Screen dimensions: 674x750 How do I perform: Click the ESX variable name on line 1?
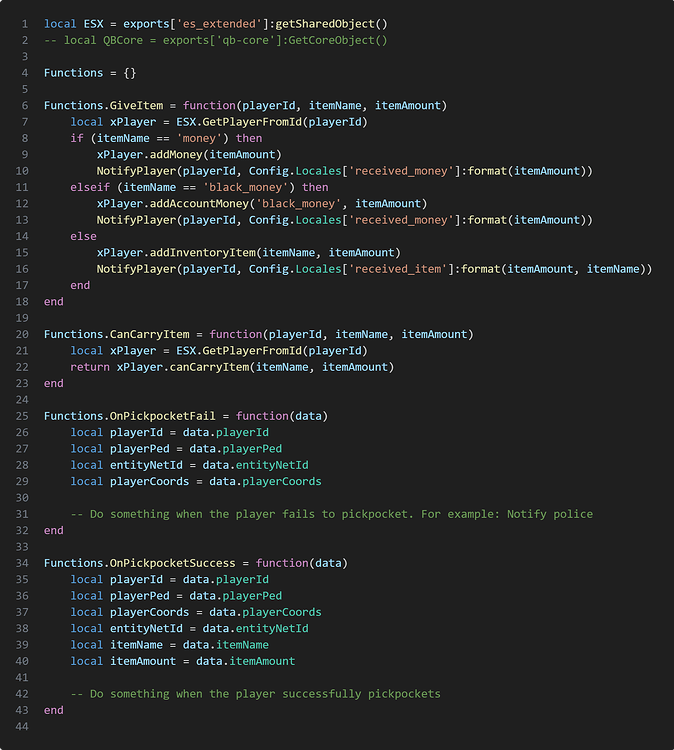93,24
